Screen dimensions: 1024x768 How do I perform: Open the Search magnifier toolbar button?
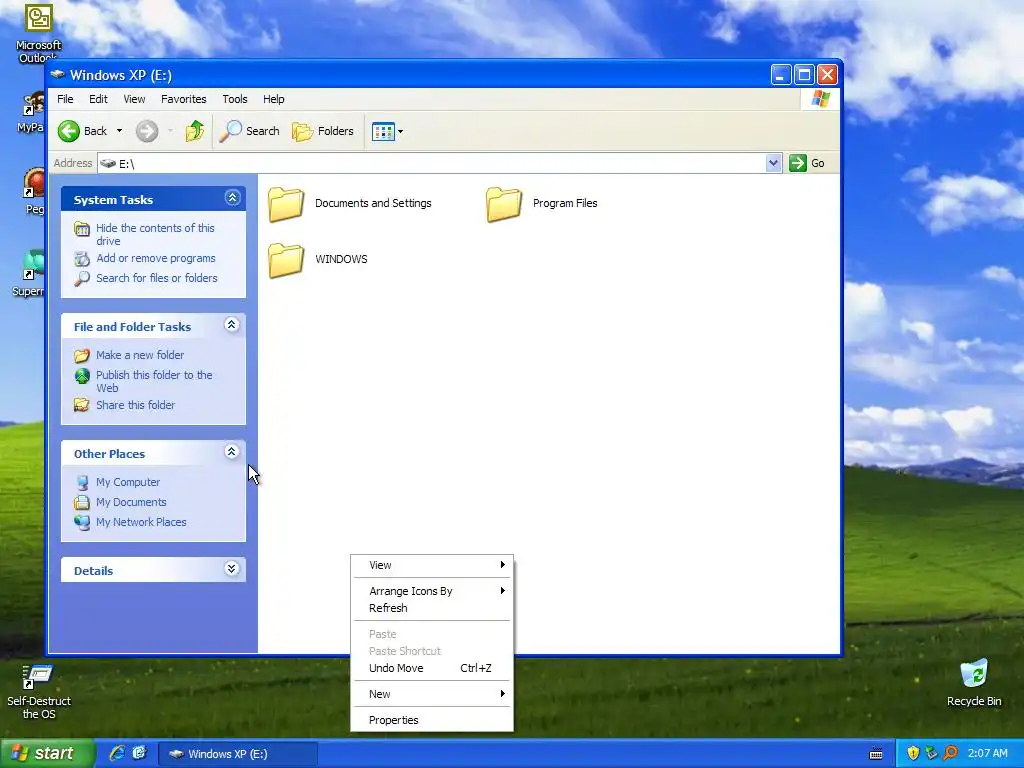[x=249, y=131]
